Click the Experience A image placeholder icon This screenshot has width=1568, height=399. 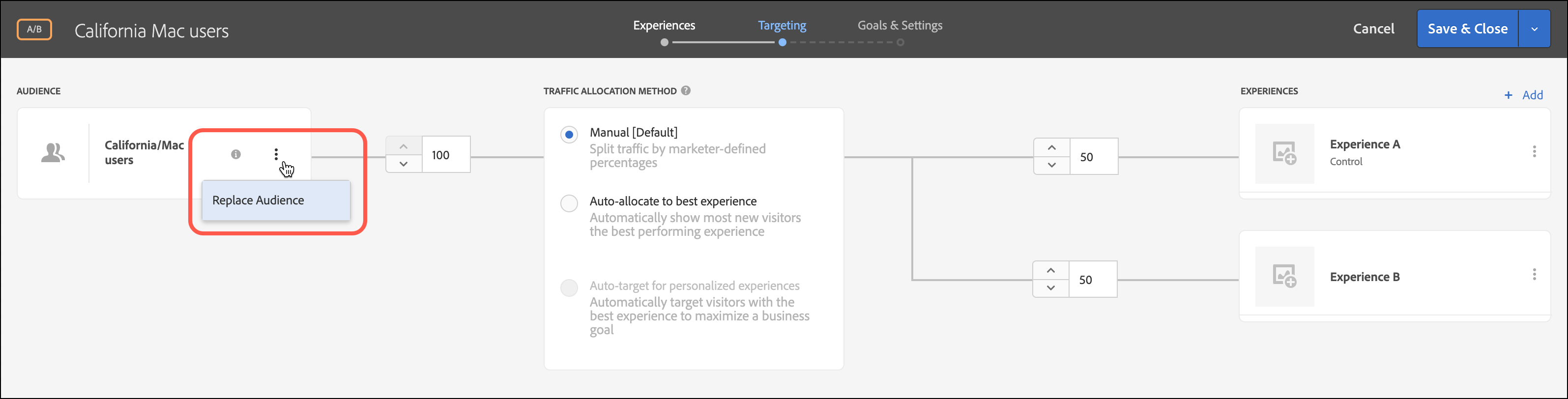click(1284, 153)
